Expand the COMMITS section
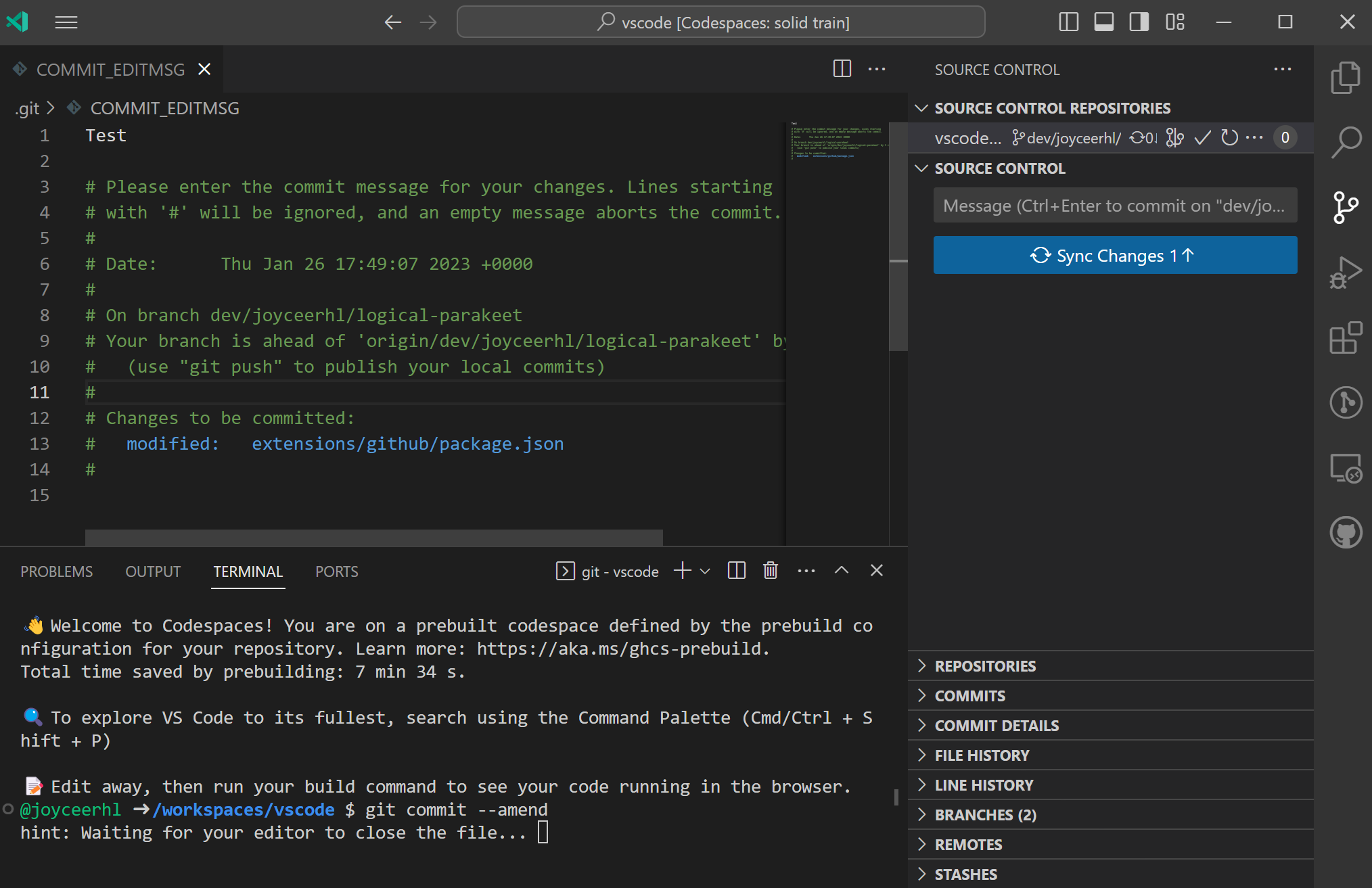 (x=969, y=695)
